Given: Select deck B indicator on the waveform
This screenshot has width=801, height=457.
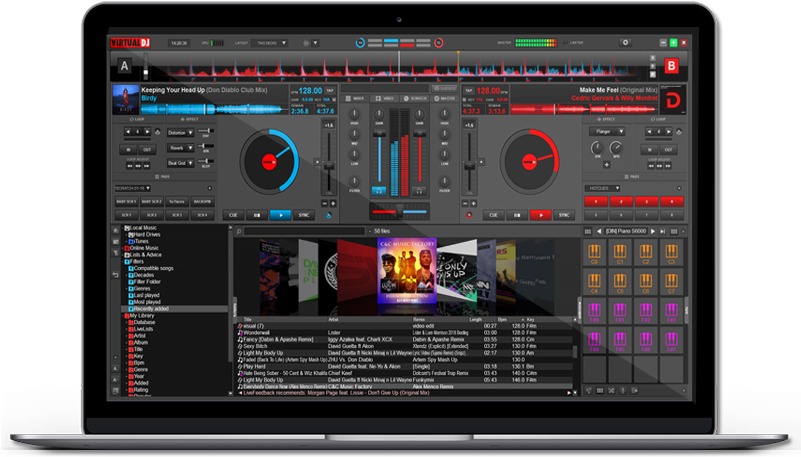Looking at the screenshot, I should (672, 67).
